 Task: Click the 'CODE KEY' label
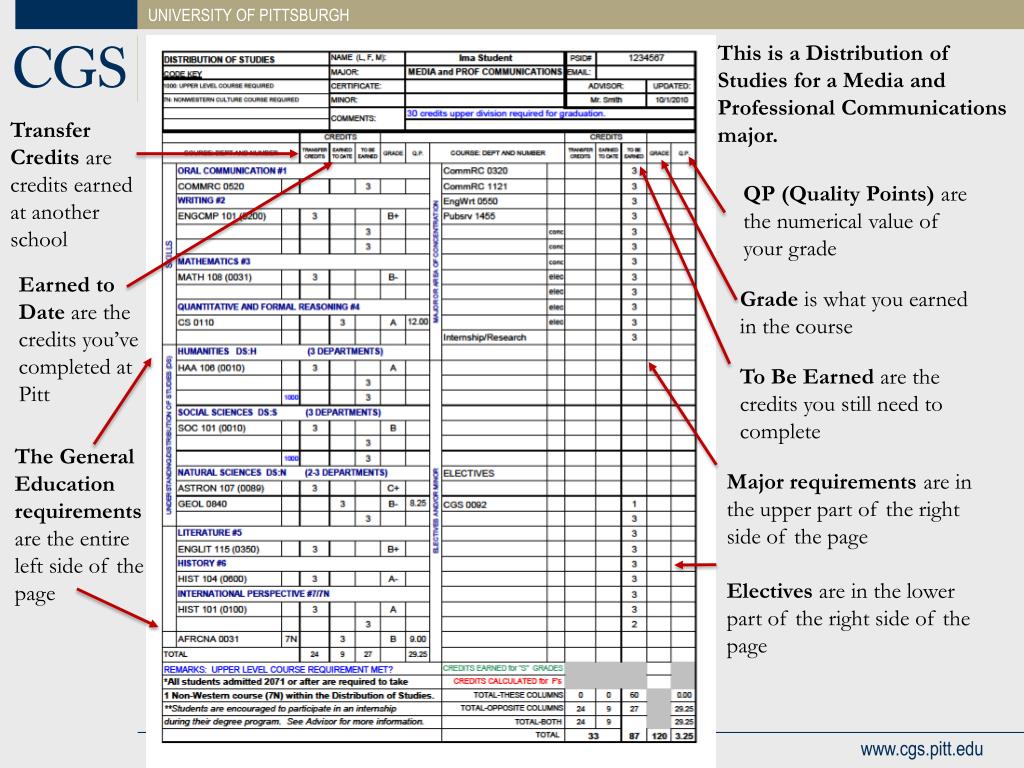pyautogui.click(x=183, y=74)
